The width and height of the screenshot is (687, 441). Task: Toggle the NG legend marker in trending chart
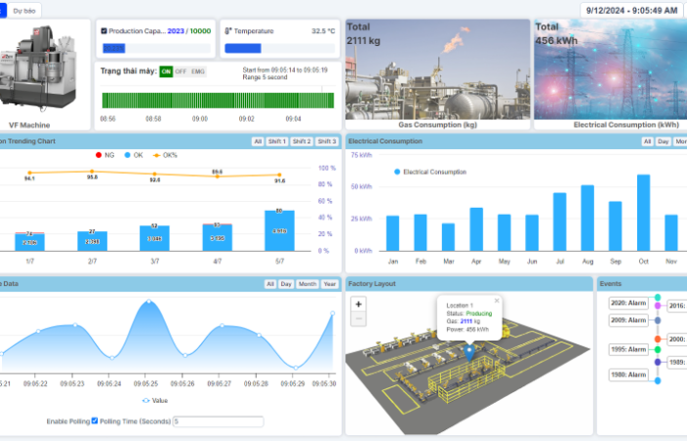click(x=97, y=155)
